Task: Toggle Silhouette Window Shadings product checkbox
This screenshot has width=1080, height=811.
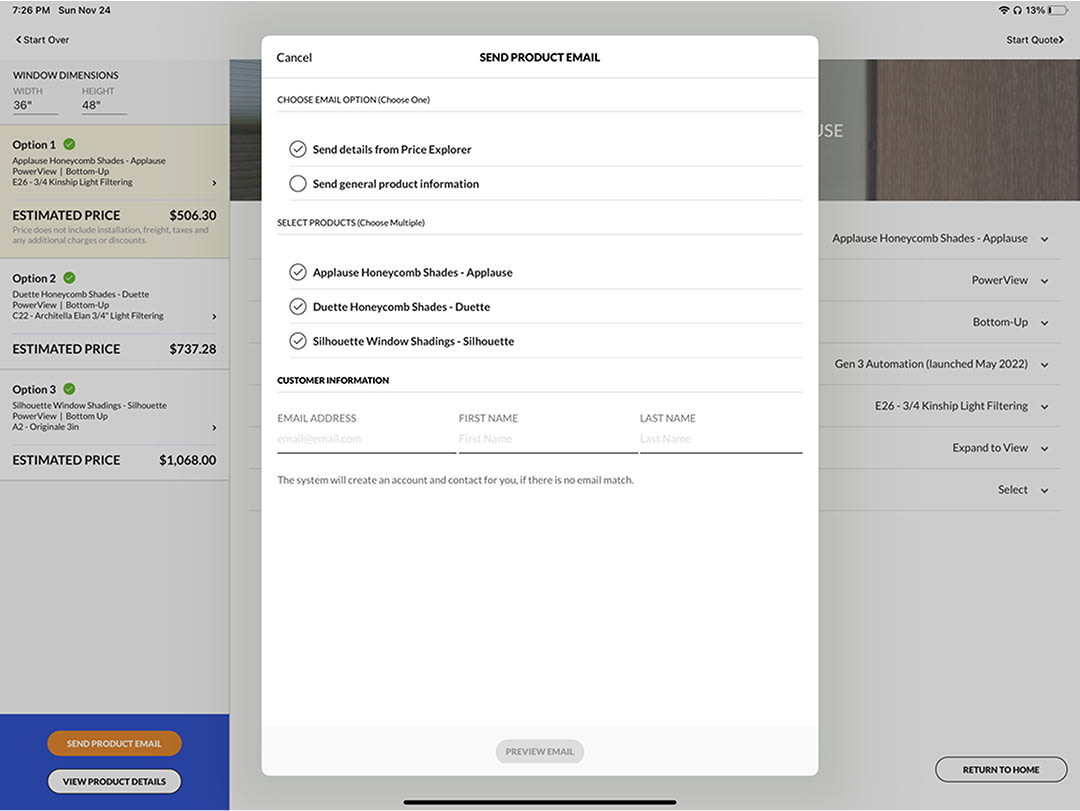Action: [x=298, y=341]
